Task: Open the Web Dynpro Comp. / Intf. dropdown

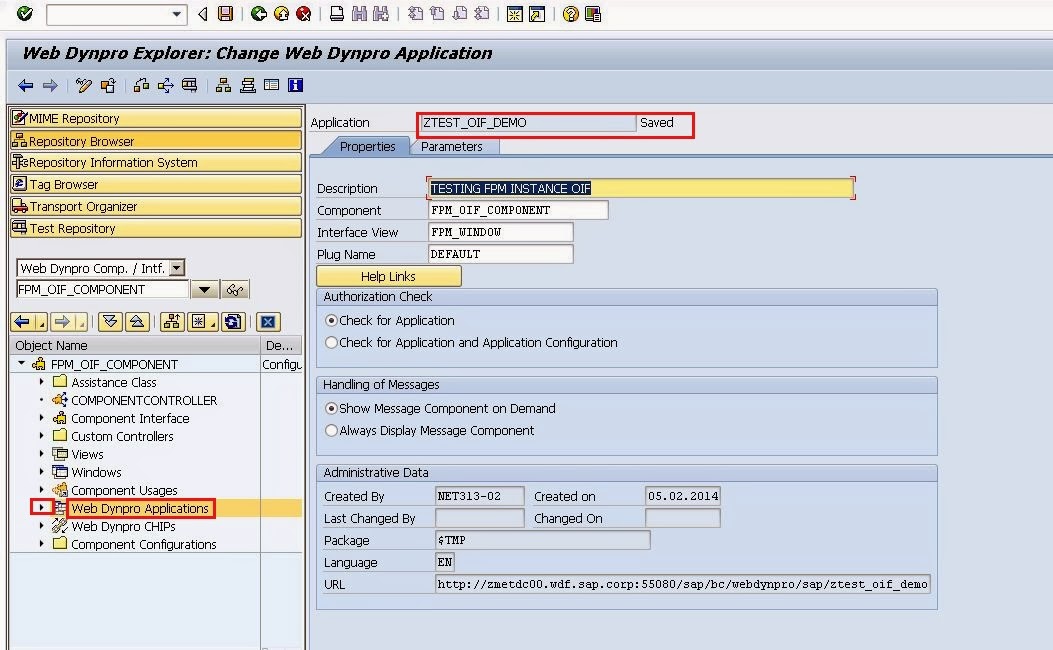Action: 177,268
